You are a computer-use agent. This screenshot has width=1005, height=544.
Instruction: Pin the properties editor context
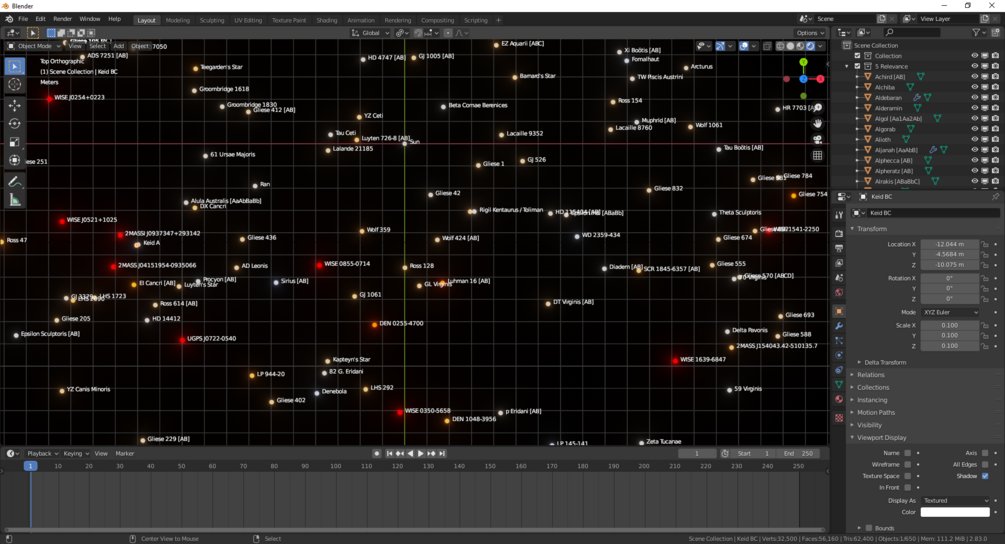[x=995, y=197]
